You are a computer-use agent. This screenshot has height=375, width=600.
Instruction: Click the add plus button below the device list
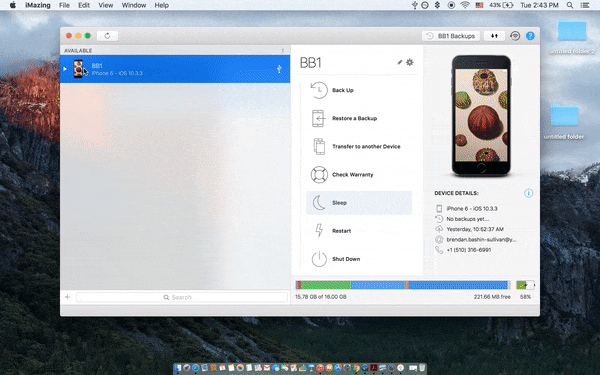point(68,297)
